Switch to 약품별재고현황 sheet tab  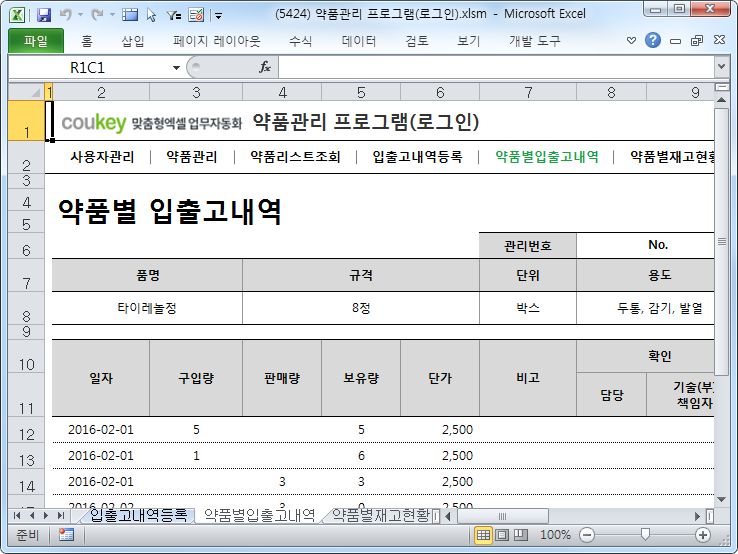coord(380,515)
